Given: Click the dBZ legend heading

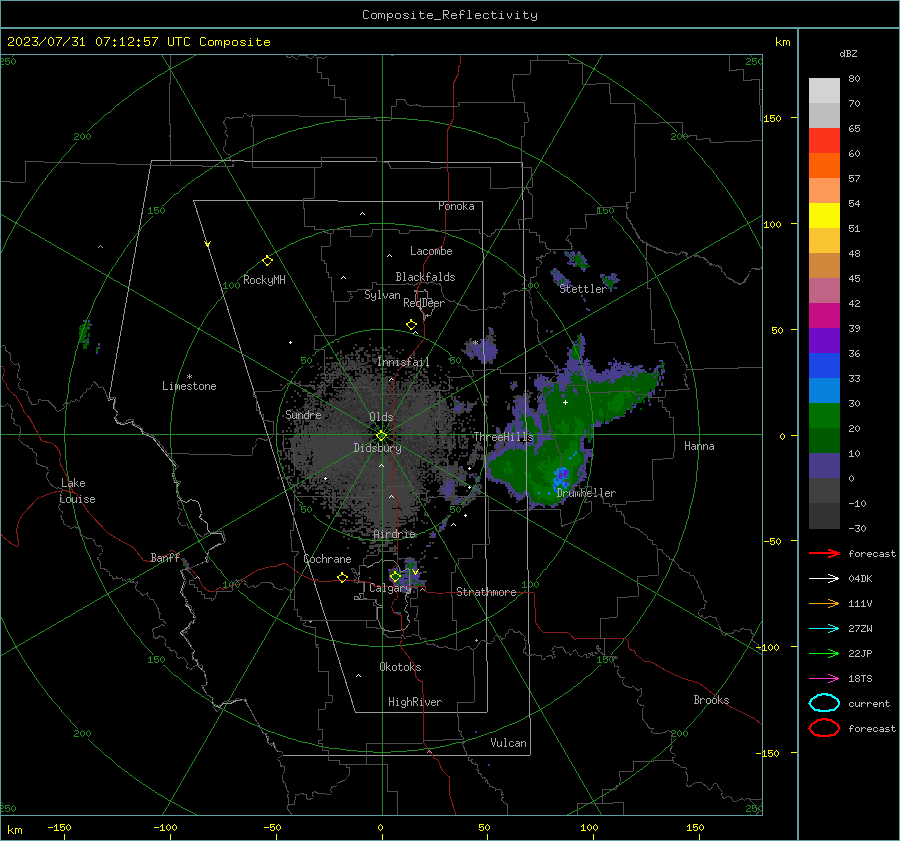Looking at the screenshot, I should 848,53.
